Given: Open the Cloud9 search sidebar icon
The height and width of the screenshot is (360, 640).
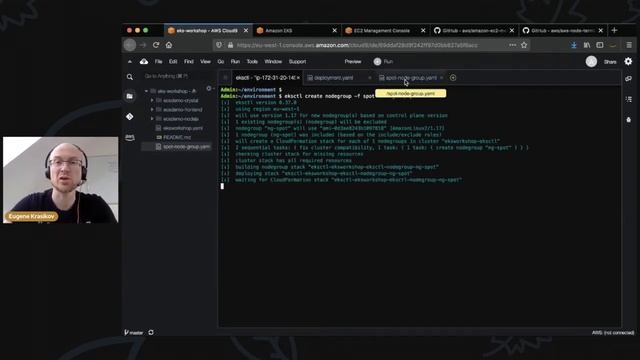Looking at the screenshot, I should (130, 77).
